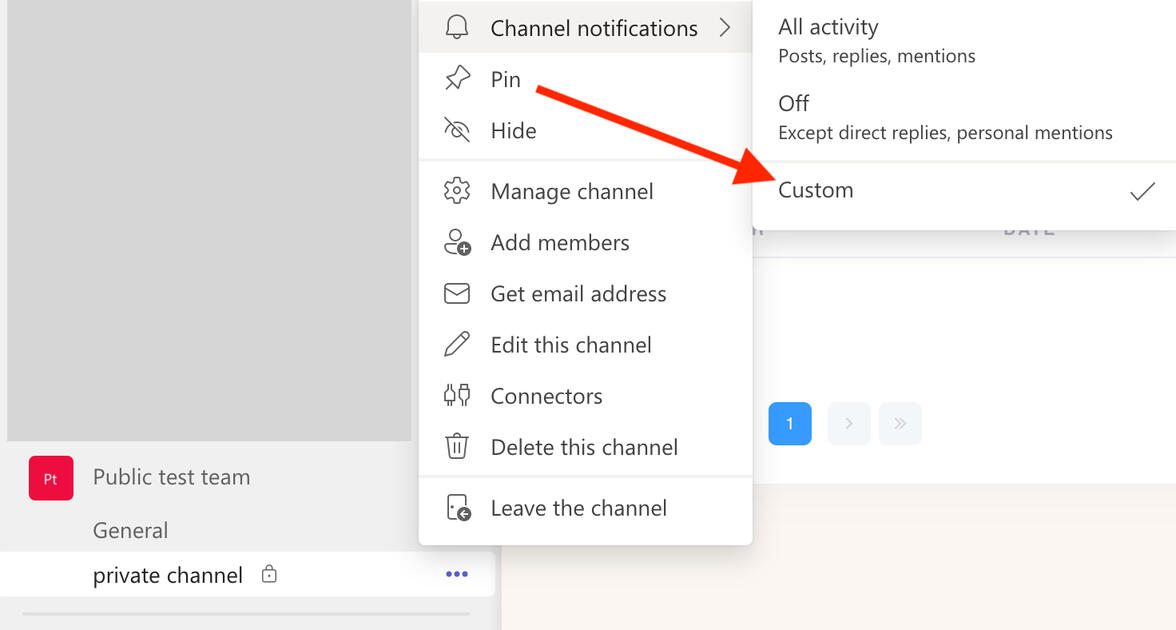Click the Get email address envelope icon
This screenshot has width=1176, height=630.
coord(456,293)
